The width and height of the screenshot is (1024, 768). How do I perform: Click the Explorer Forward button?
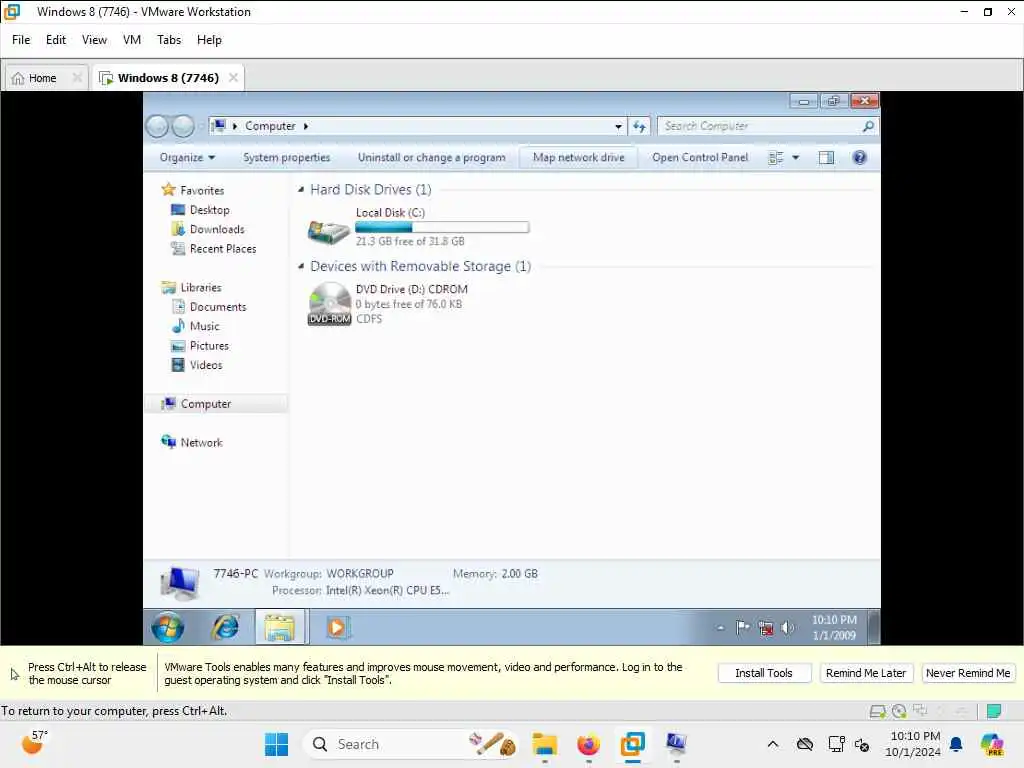point(183,126)
